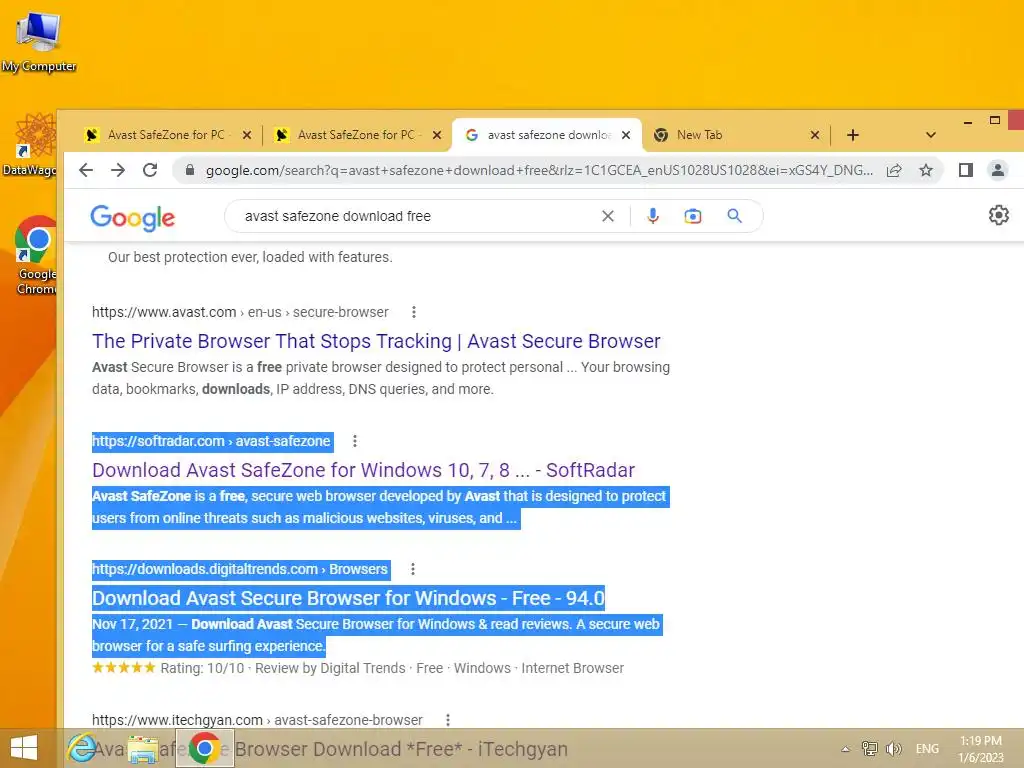Switch to the first Avast SafeZone for PC tab

(166, 135)
